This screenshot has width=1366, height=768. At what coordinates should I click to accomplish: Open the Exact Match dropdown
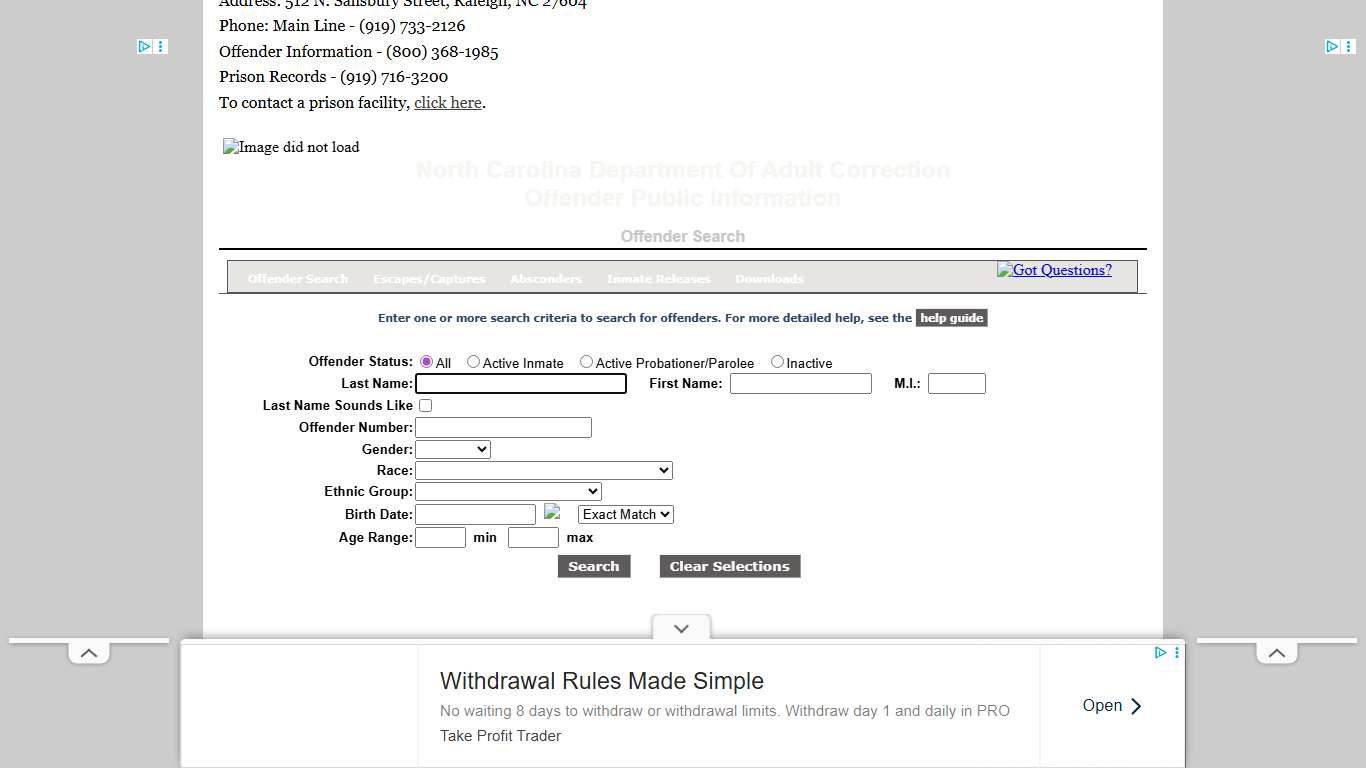(624, 514)
